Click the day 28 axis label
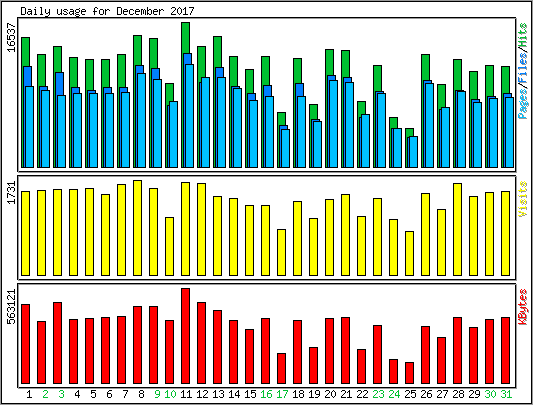The height and width of the screenshot is (405, 533). tap(458, 394)
